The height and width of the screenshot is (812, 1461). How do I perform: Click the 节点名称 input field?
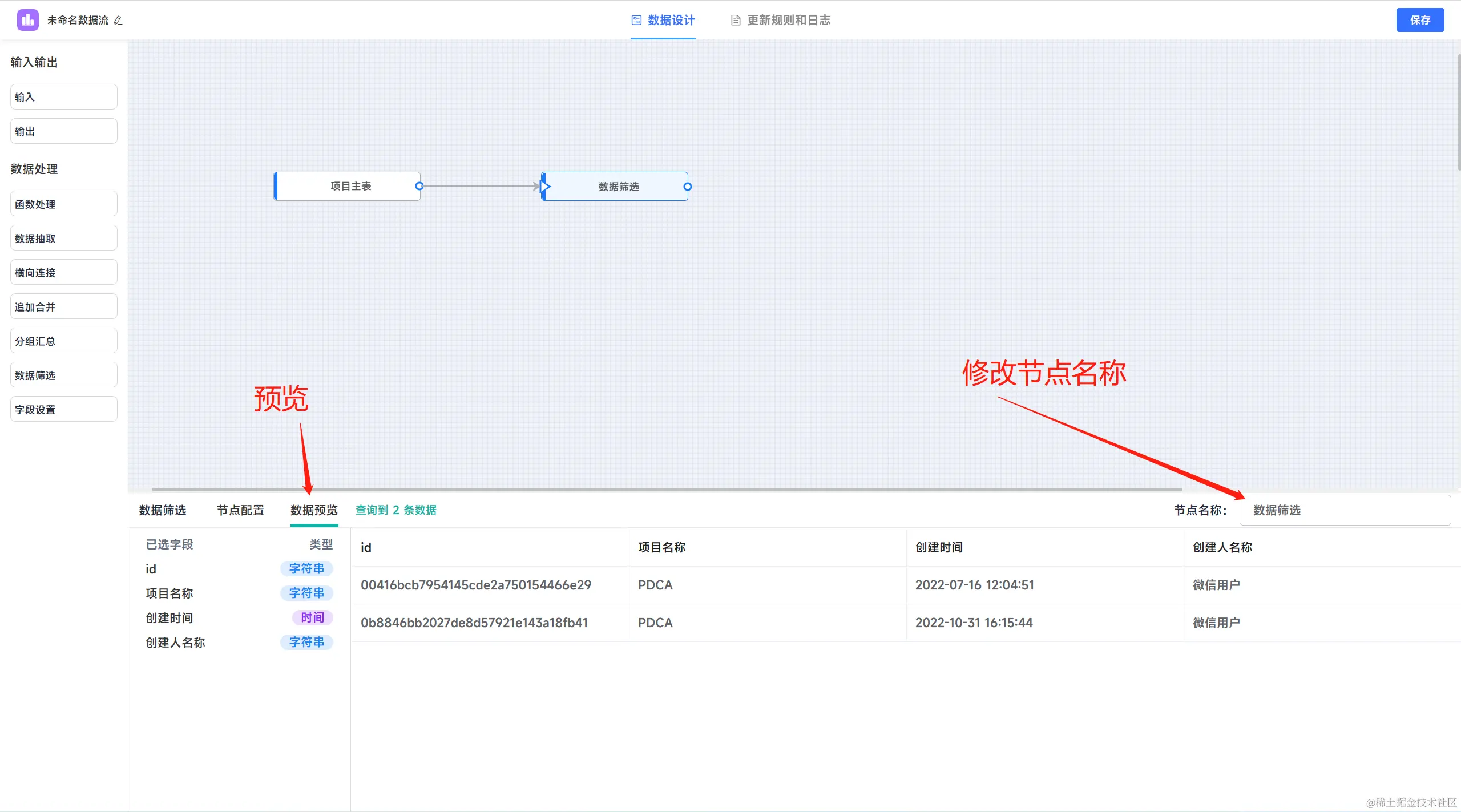1345,510
